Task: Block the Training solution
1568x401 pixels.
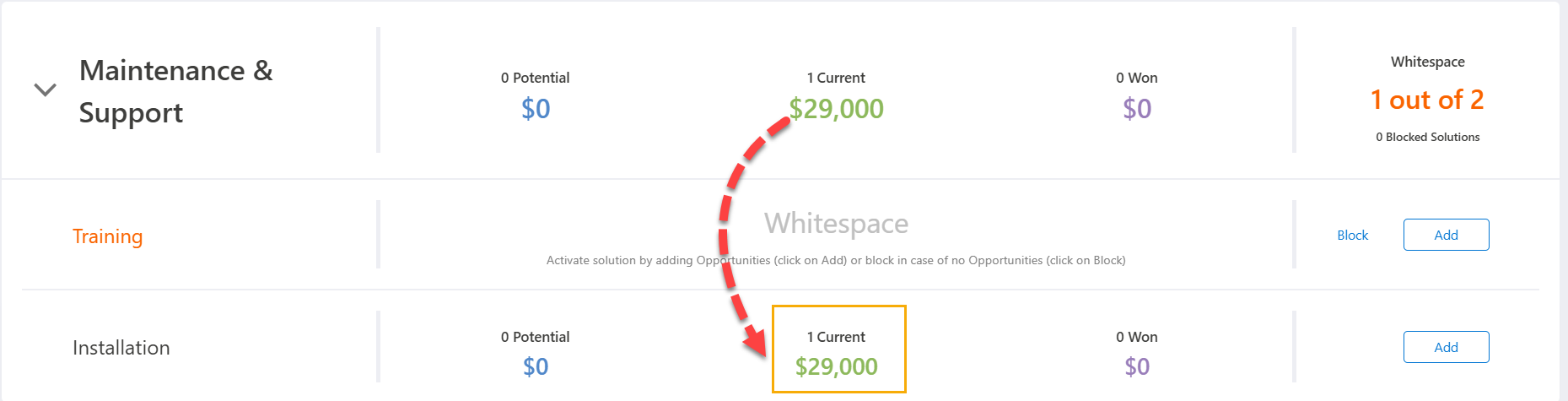Action: tap(1352, 236)
